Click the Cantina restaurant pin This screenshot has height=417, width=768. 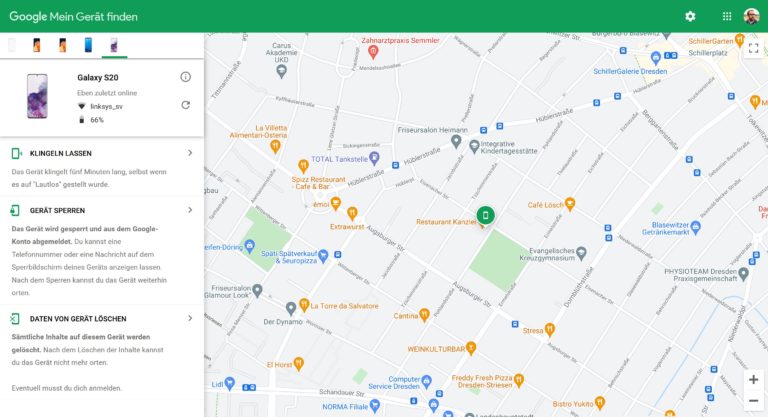pyautogui.click(x=425, y=315)
